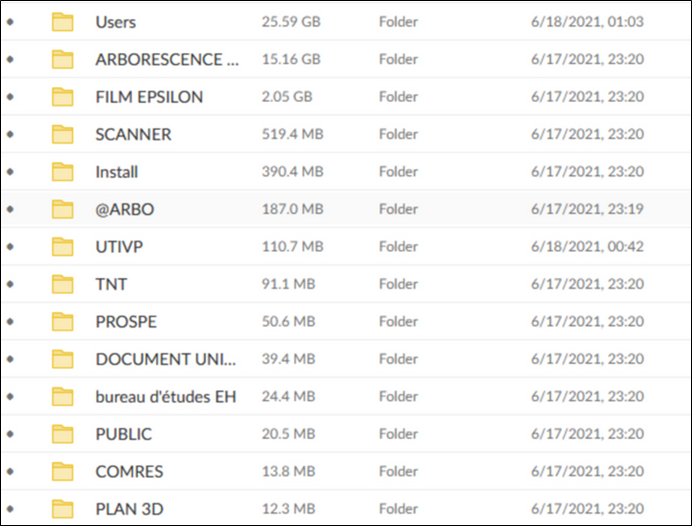Click the COMRES folder name
The height and width of the screenshot is (526, 692).
coord(129,472)
